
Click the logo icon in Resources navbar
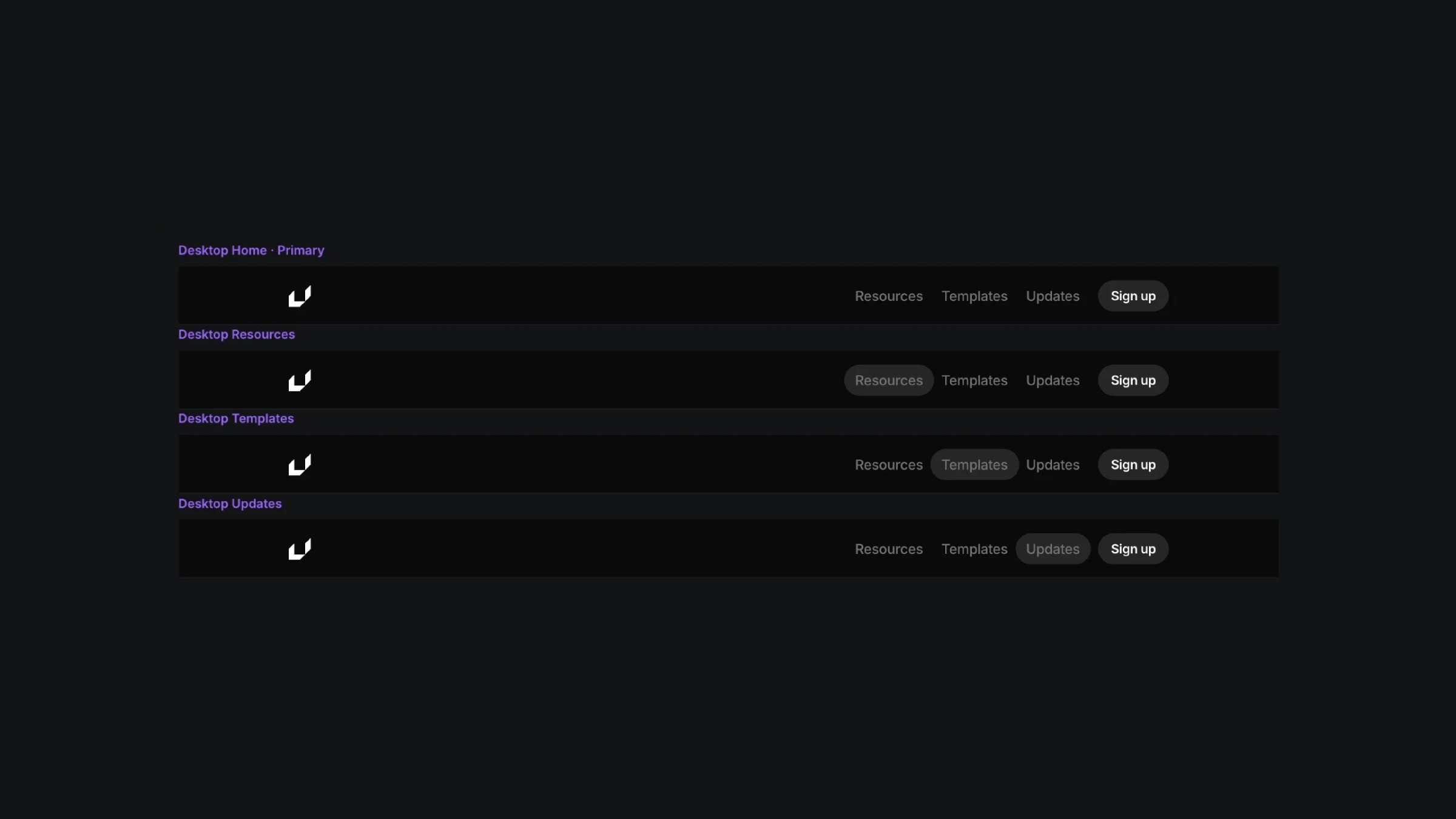click(300, 380)
